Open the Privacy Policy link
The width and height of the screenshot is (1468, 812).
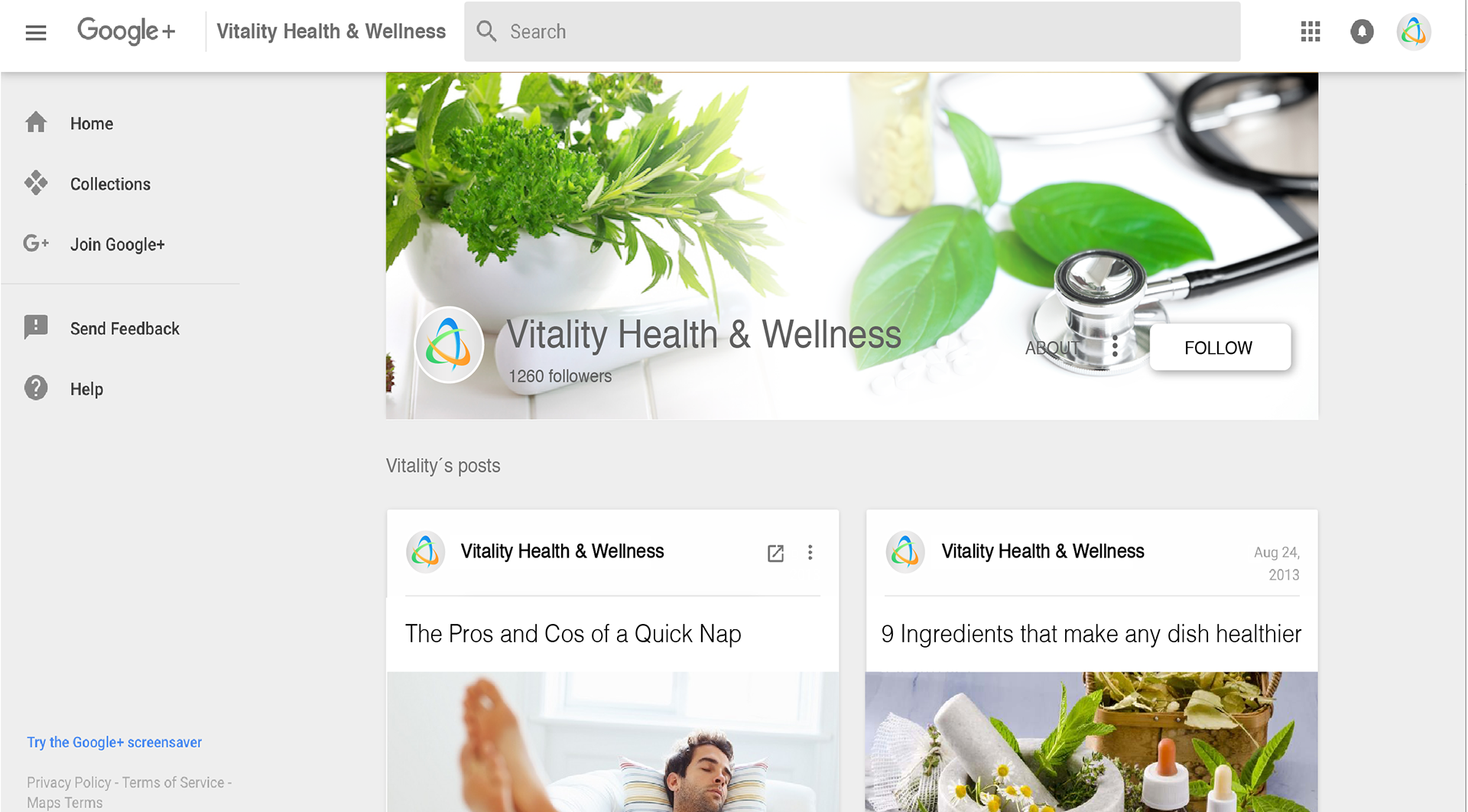[69, 783]
